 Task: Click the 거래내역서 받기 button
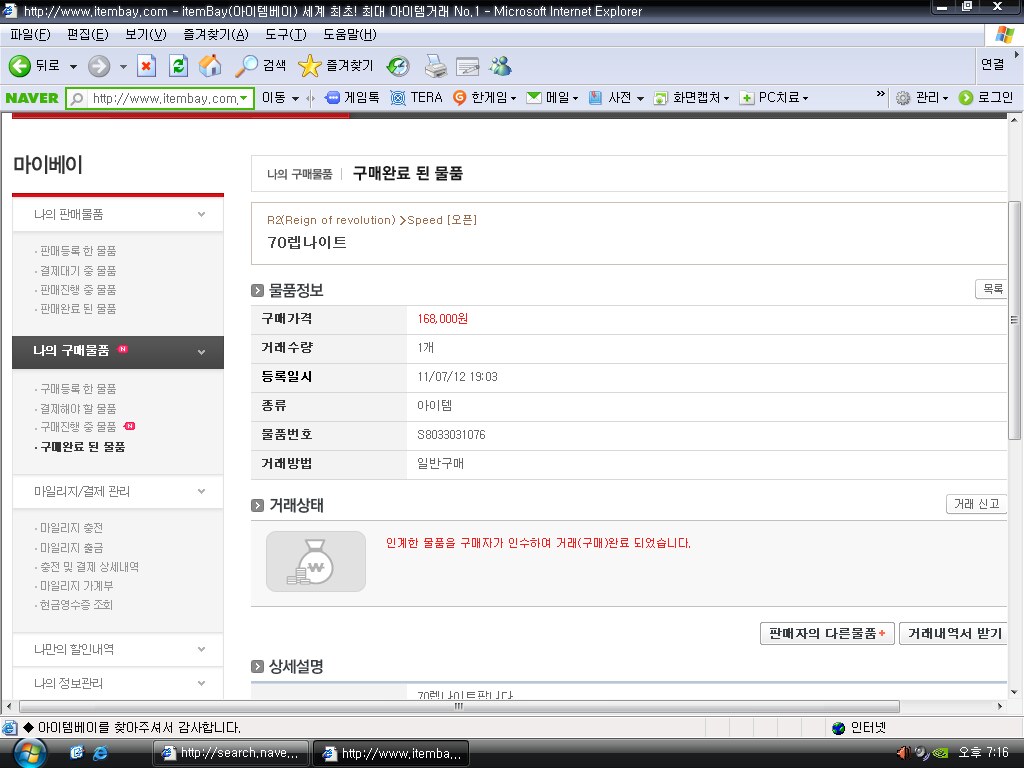(953, 633)
